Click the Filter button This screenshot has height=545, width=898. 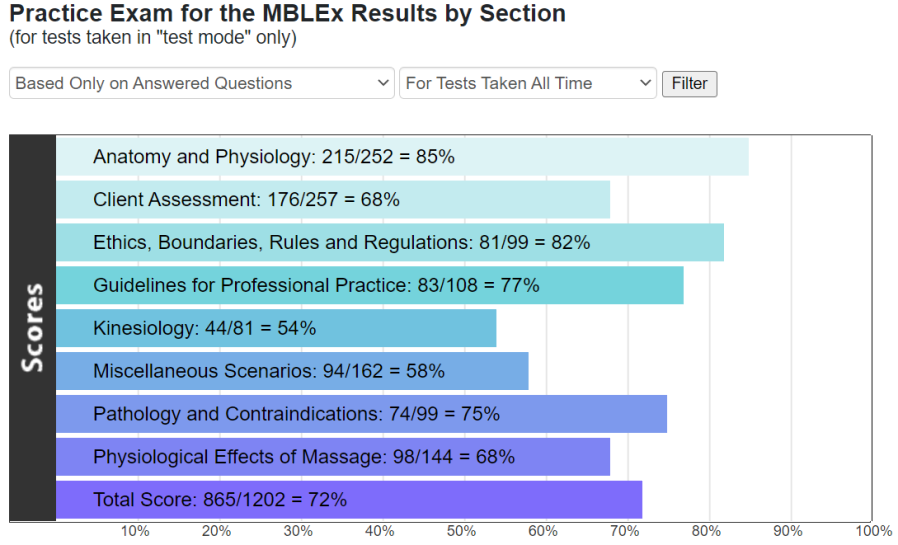click(x=690, y=84)
